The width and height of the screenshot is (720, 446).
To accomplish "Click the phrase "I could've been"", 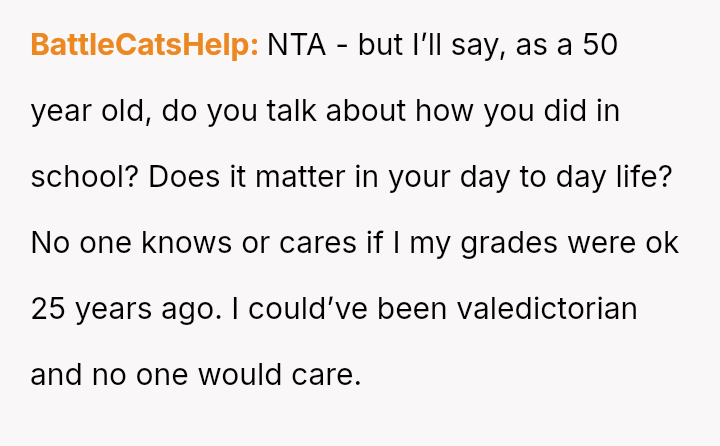I will [x=340, y=309].
